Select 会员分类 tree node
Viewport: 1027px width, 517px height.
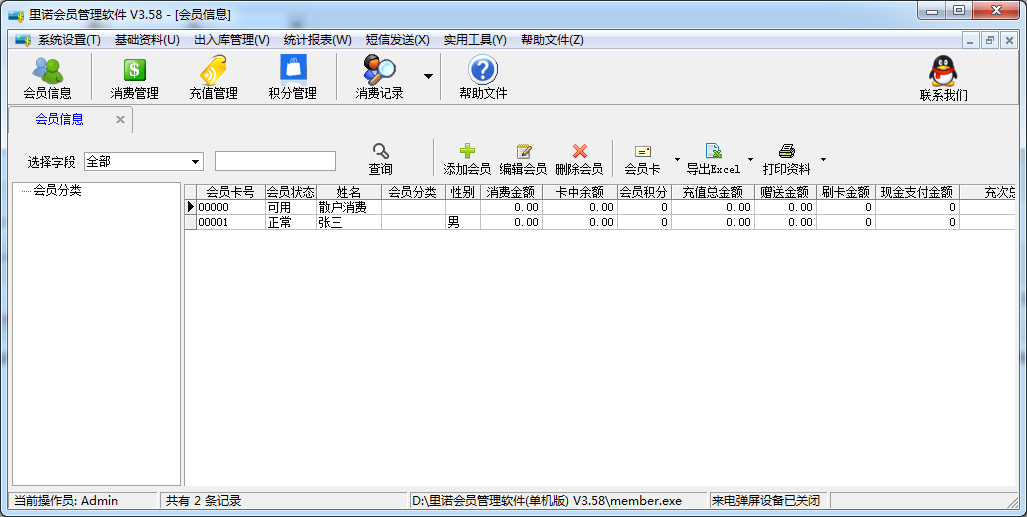tap(57, 191)
